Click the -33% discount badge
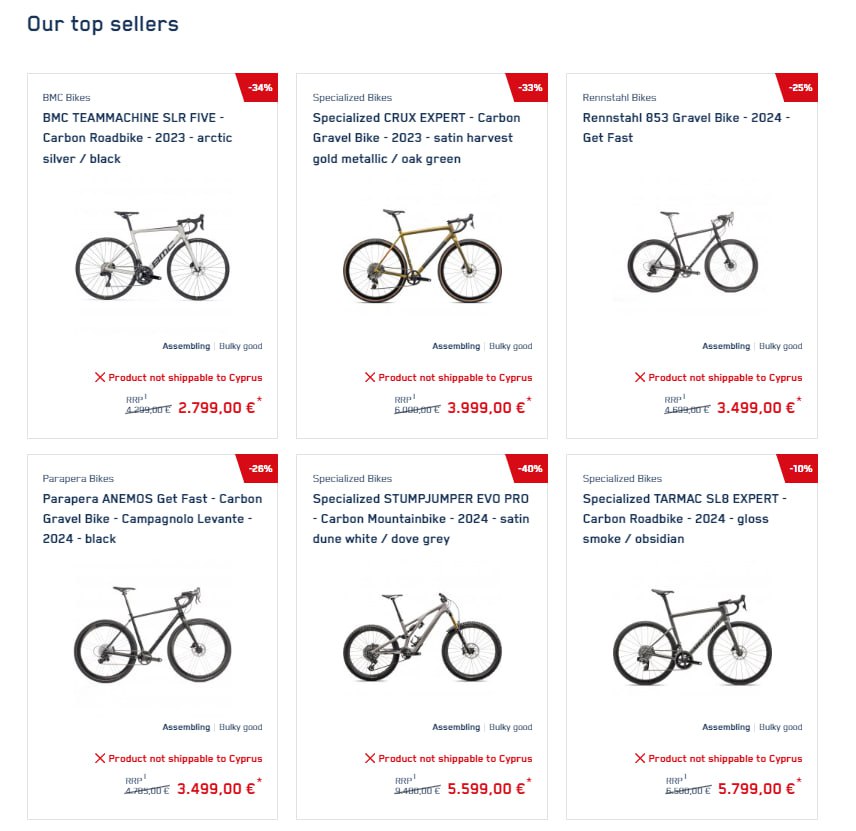Image resolution: width=856 pixels, height=831 pixels. [530, 87]
